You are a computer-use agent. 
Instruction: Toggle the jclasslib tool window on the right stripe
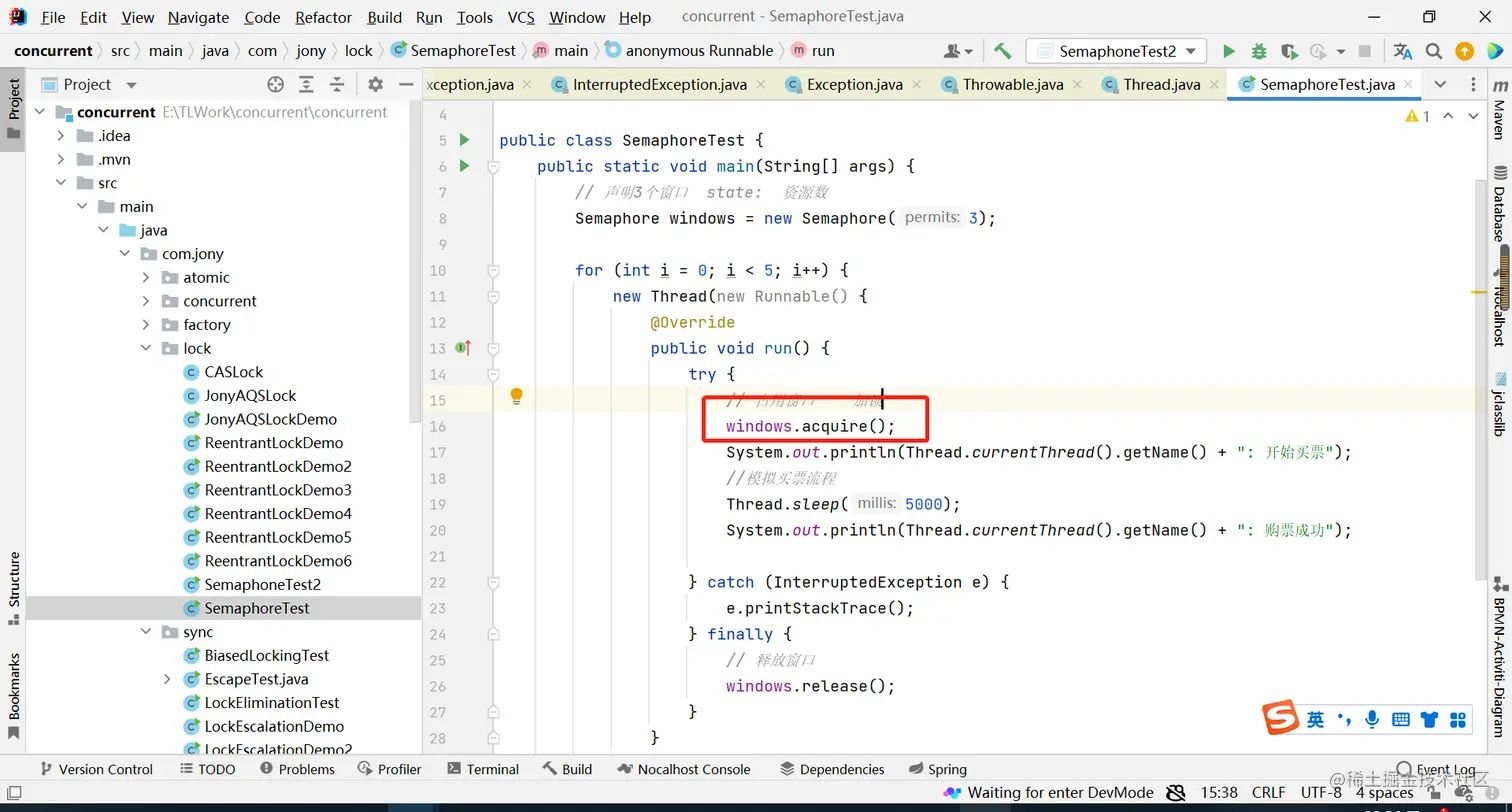pos(1499,404)
